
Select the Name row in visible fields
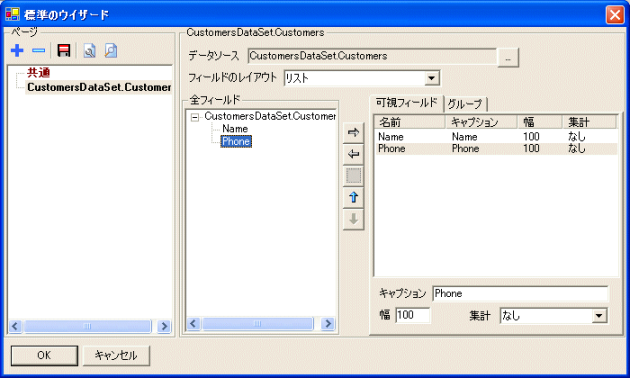(496, 137)
